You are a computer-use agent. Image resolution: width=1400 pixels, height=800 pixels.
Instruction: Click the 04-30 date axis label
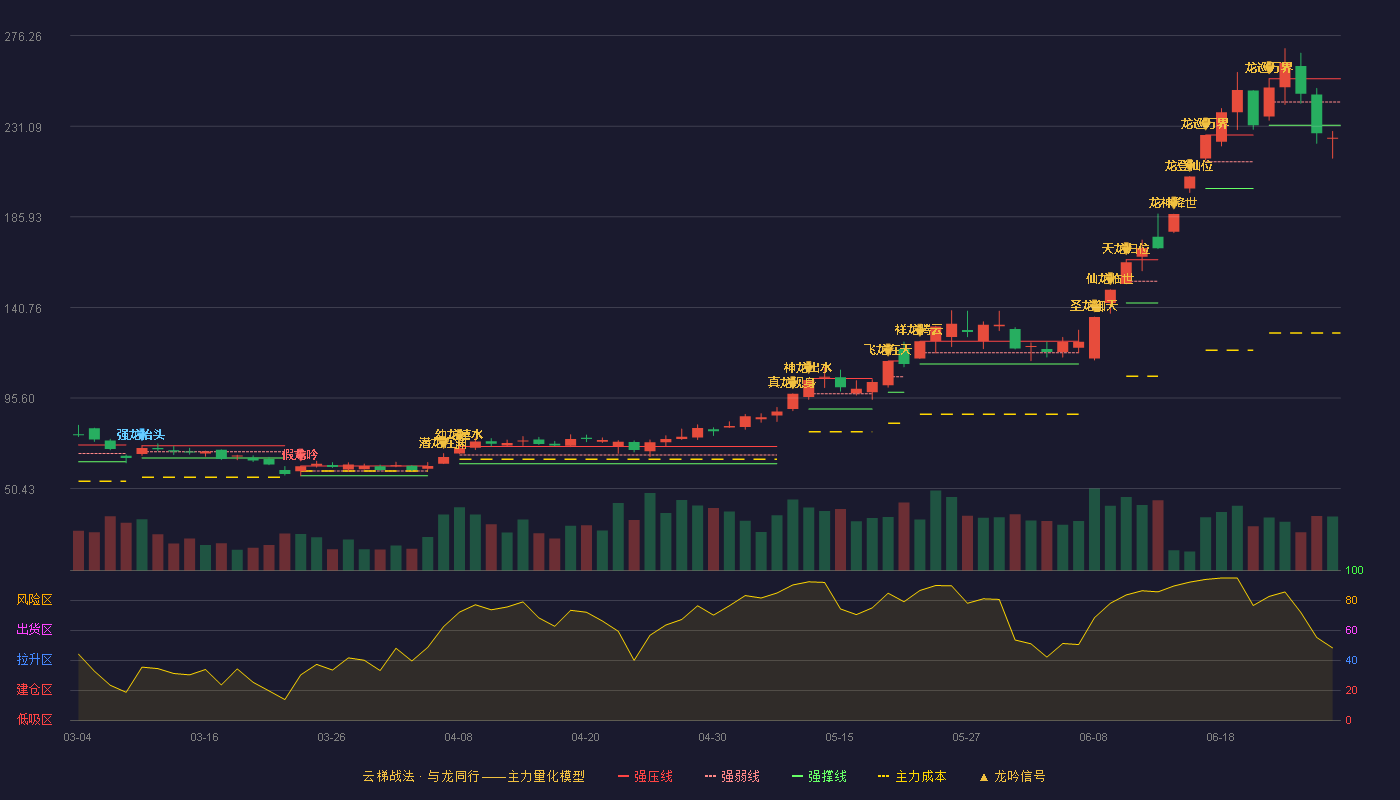click(x=712, y=737)
